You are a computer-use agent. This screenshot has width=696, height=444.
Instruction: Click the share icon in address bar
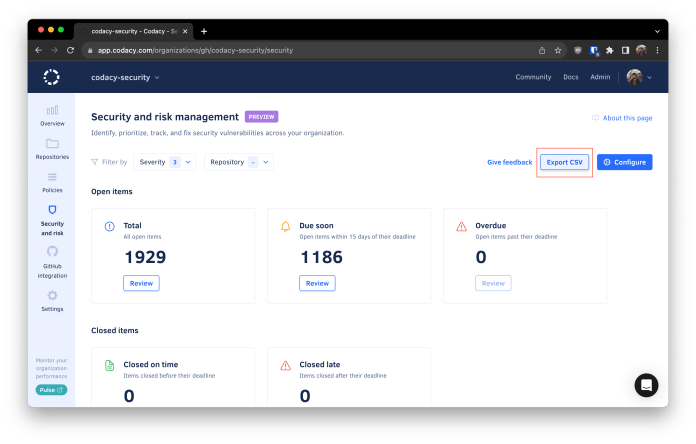542,50
